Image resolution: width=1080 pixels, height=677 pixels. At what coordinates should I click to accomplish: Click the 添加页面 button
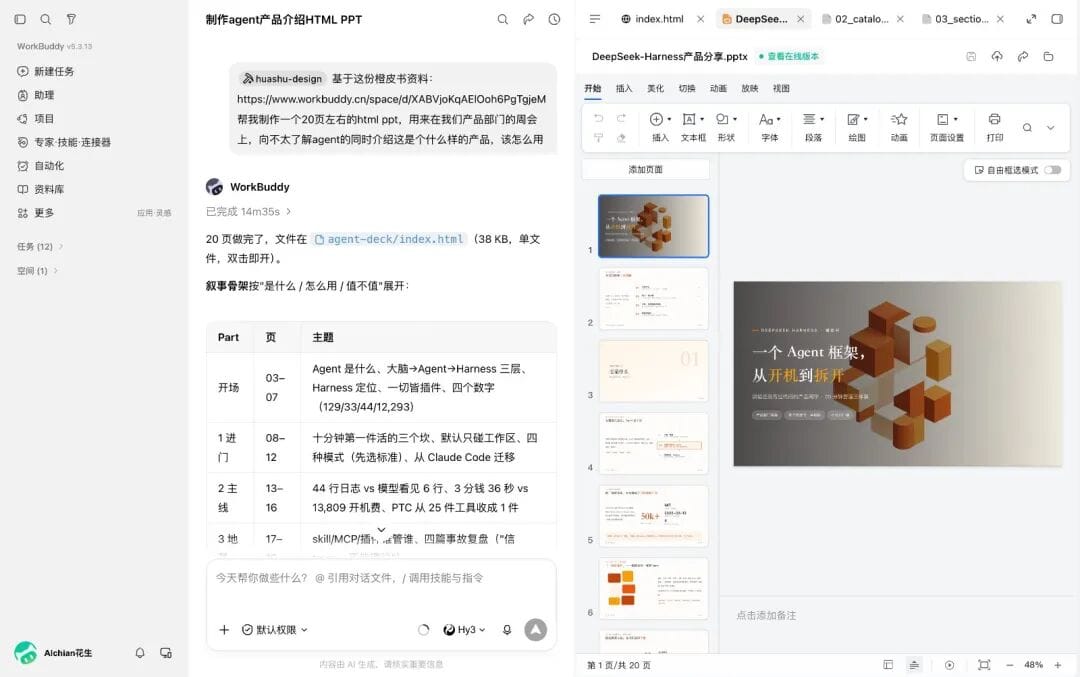tap(645, 169)
